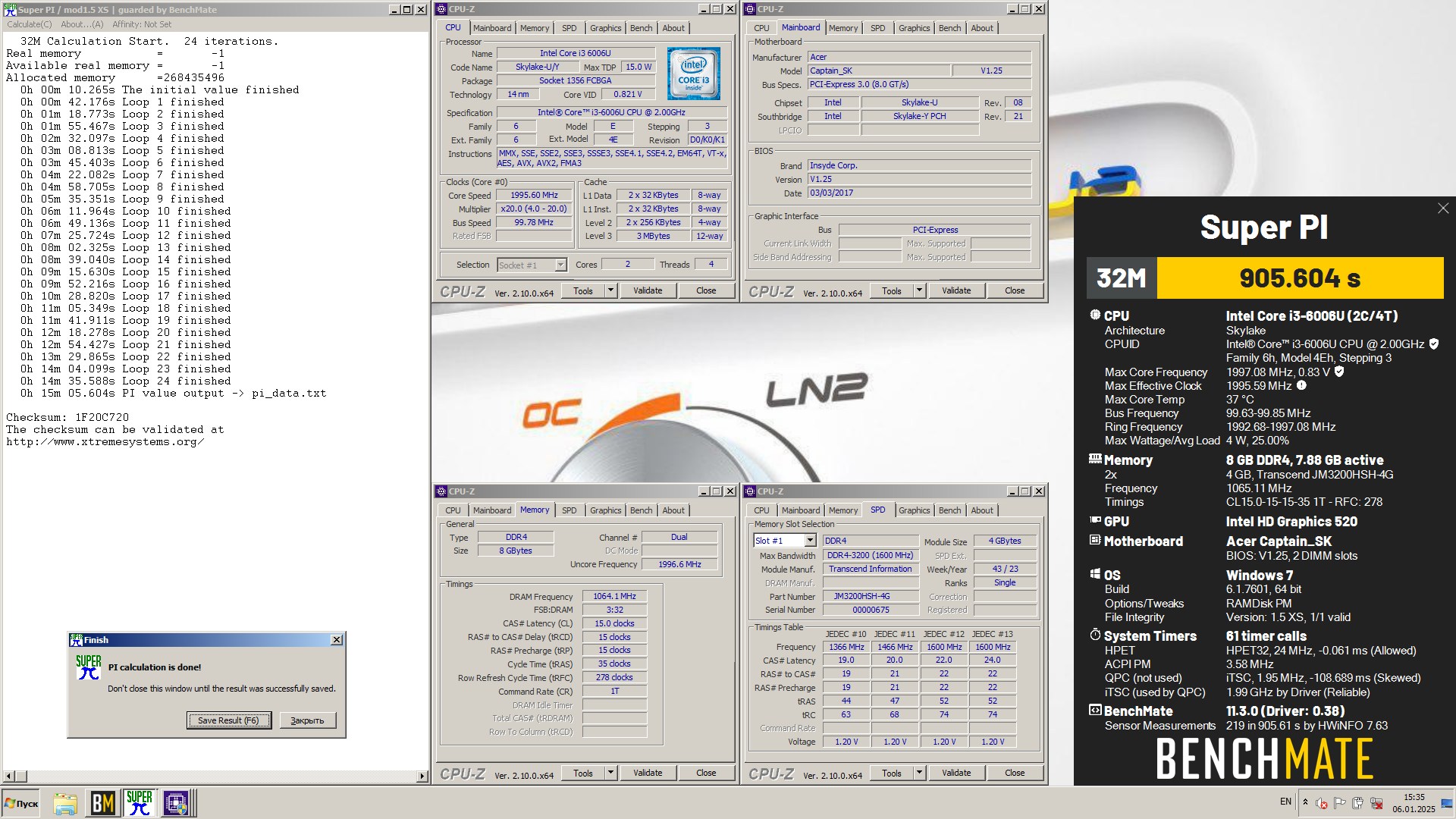Click the Motherboard section icon in BenchMate panel
Screen dimensions: 1456x819
coord(1095,540)
